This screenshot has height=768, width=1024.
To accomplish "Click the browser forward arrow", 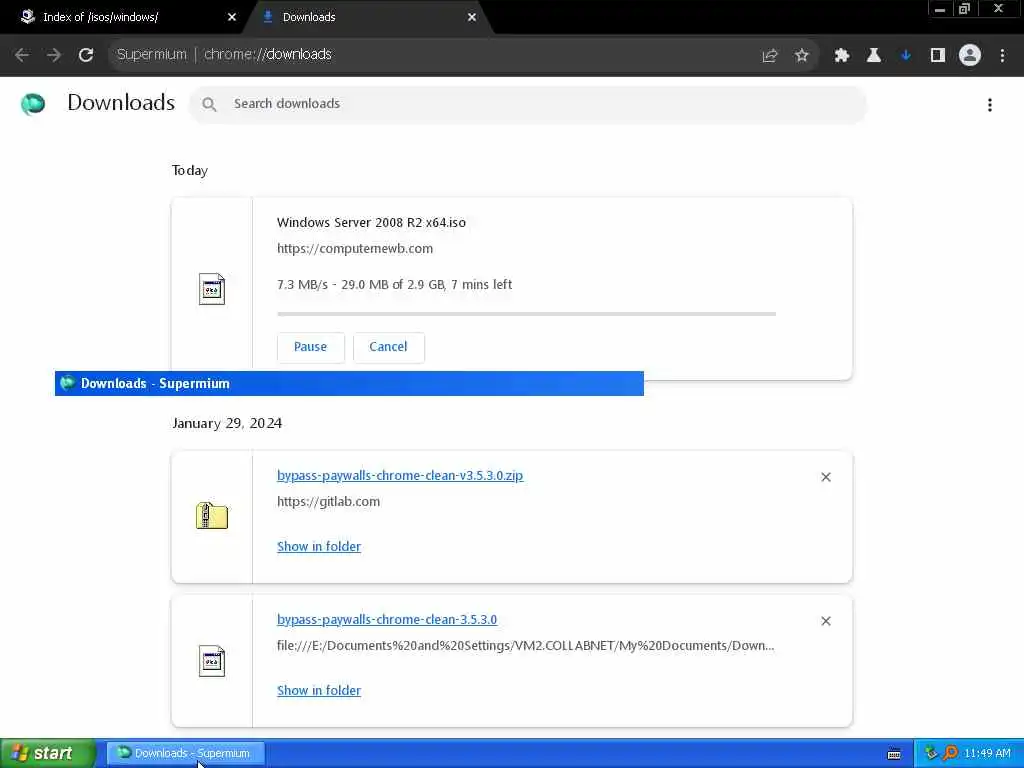I will pyautogui.click(x=54, y=55).
